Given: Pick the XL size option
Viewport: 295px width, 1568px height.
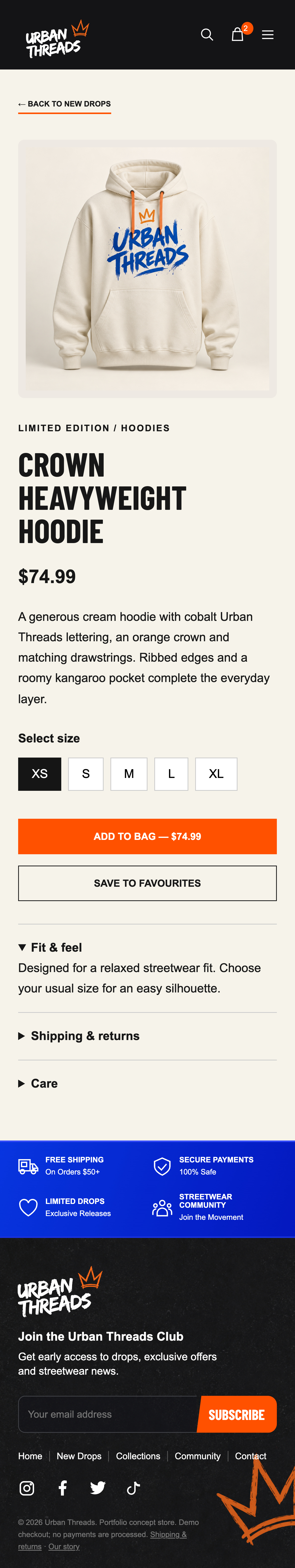Looking at the screenshot, I should 216,774.
